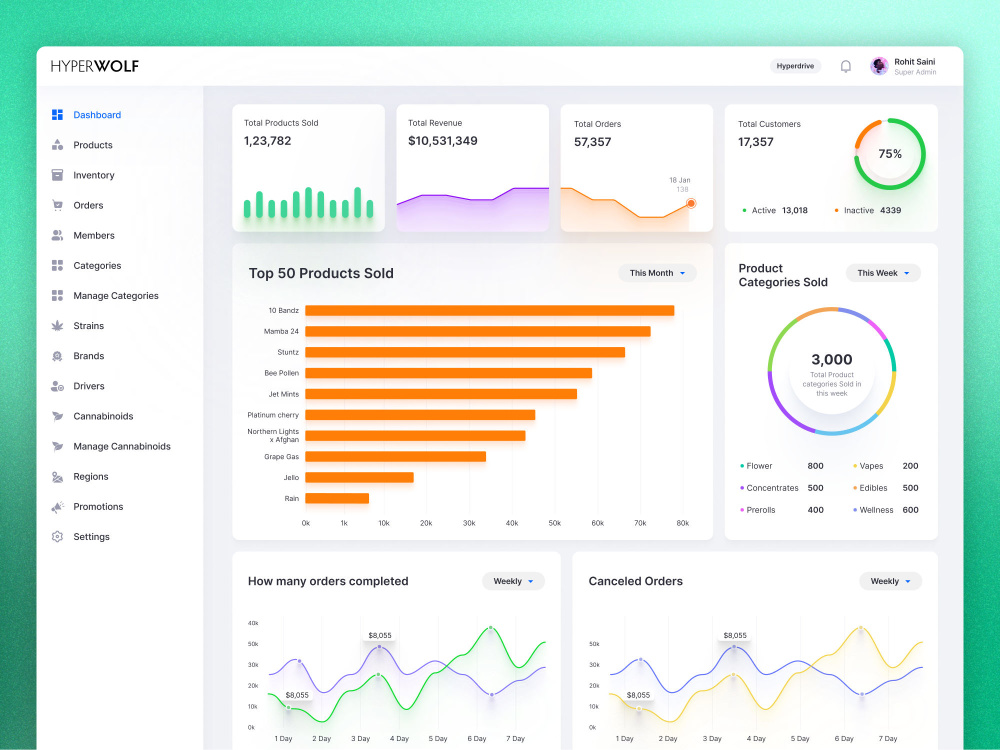Image resolution: width=1000 pixels, height=750 pixels.
Task: Click the Dashboard grid icon
Action: coord(57,115)
